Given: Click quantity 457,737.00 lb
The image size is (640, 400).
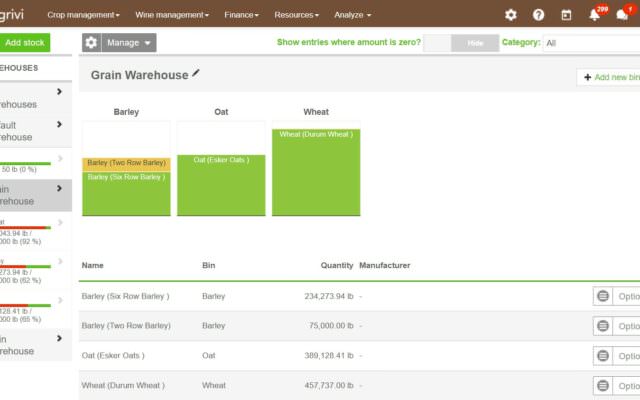Looking at the screenshot, I should [329, 385].
